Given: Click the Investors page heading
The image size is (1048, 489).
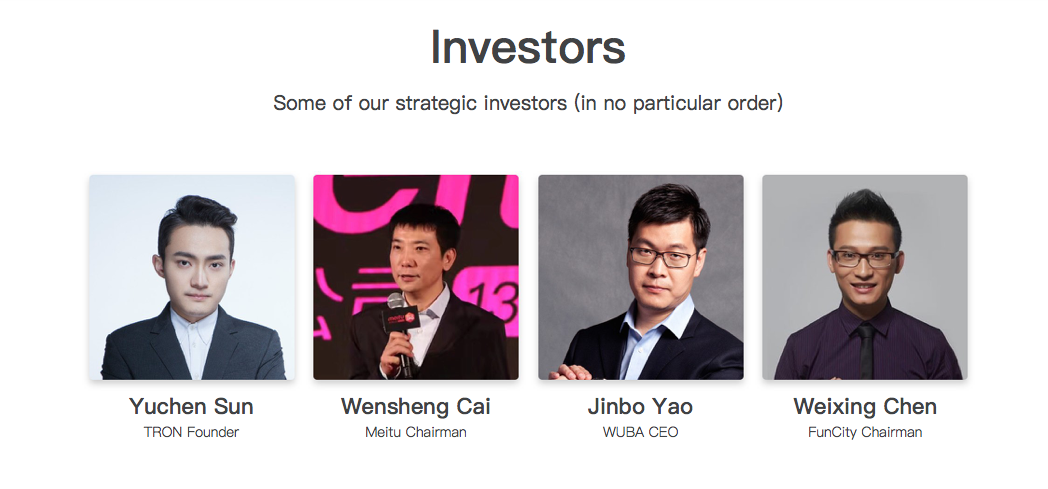Looking at the screenshot, I should click(528, 47).
